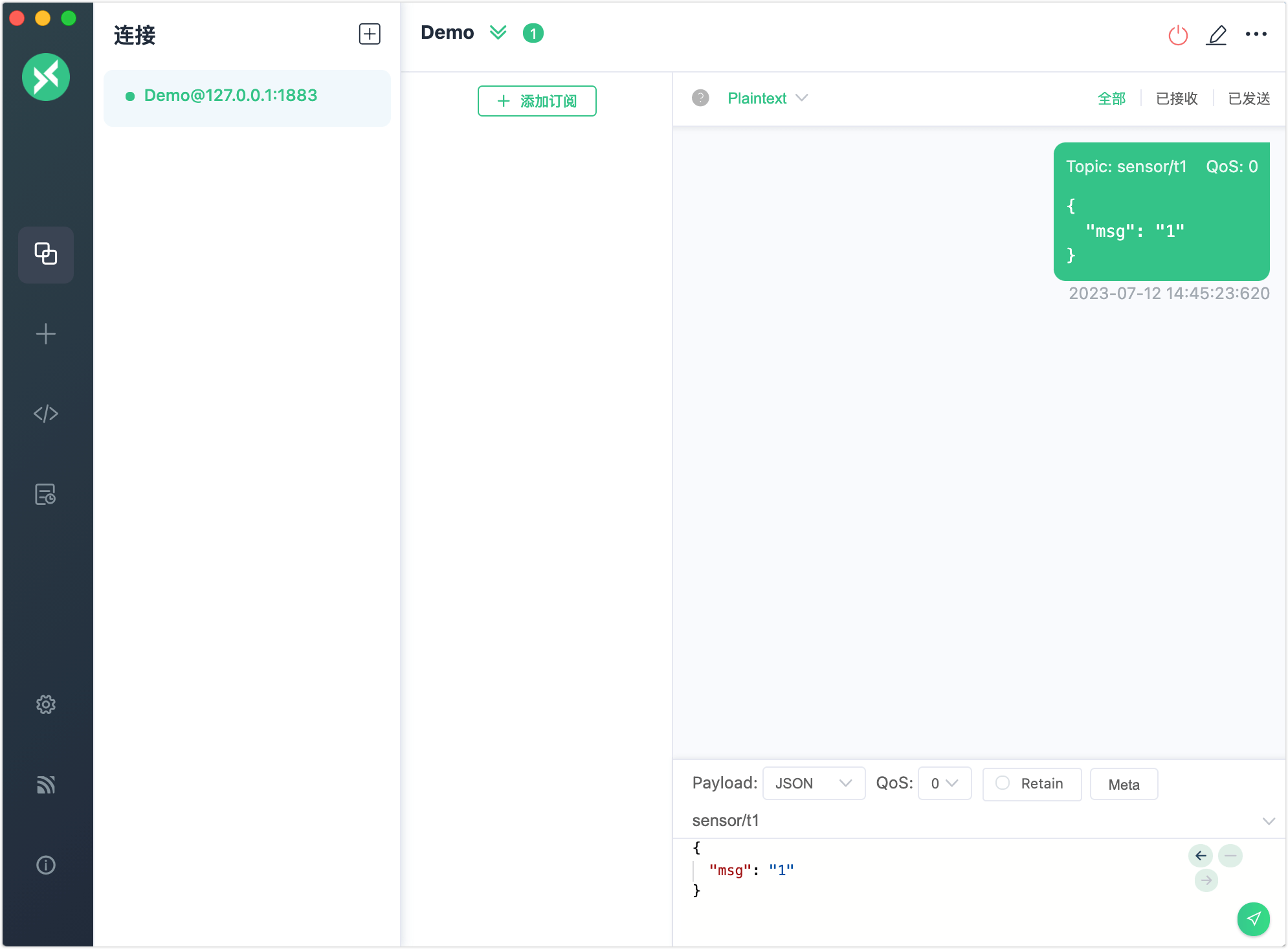Open the QoS 0 dropdown
The height and width of the screenshot is (949, 1288).
click(944, 783)
